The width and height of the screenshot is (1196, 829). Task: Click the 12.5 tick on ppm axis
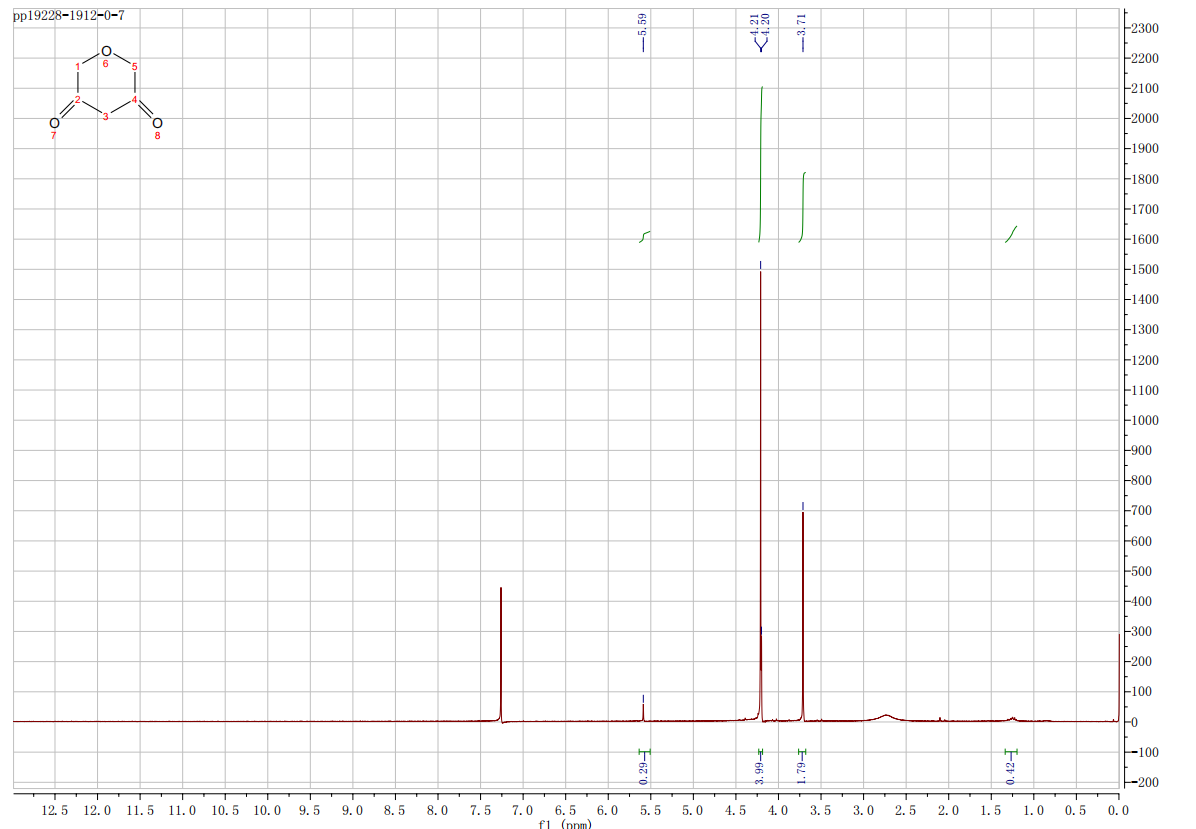tap(55, 807)
